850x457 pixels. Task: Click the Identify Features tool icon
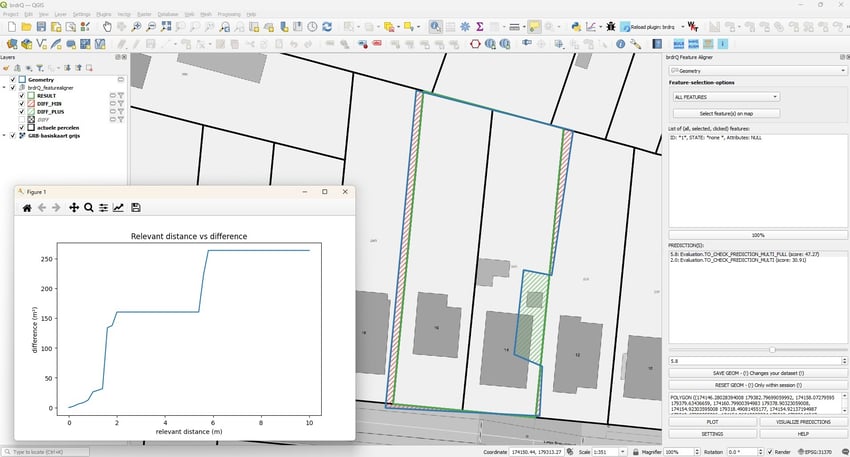[x=436, y=27]
